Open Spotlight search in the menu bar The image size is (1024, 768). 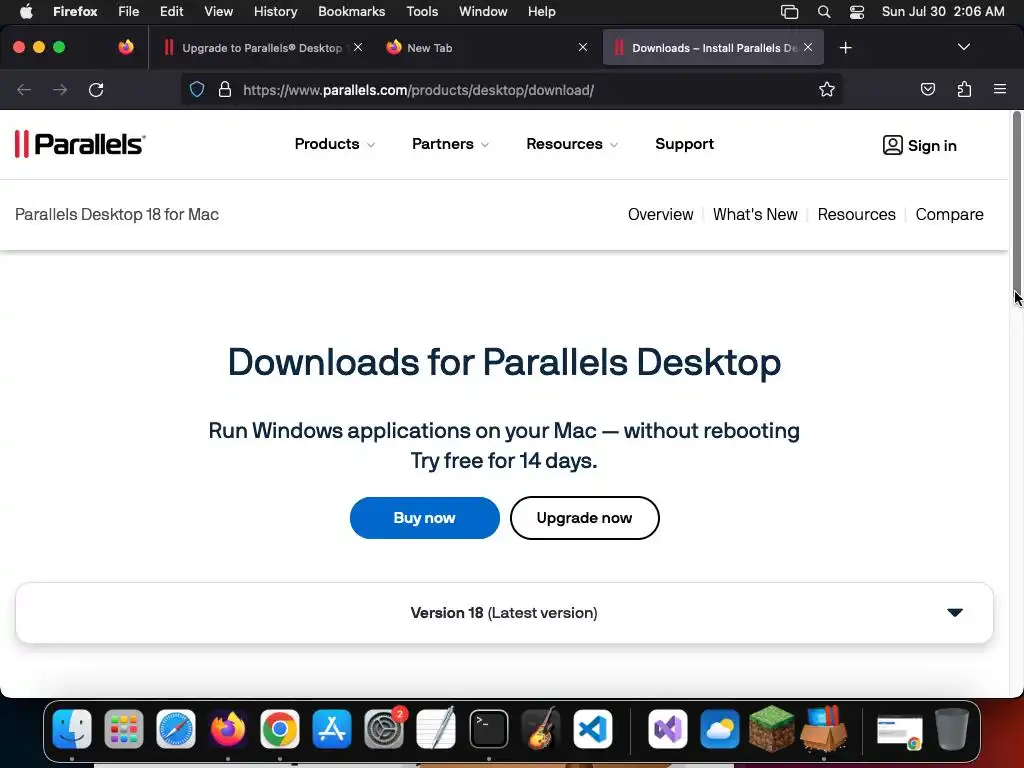(824, 12)
